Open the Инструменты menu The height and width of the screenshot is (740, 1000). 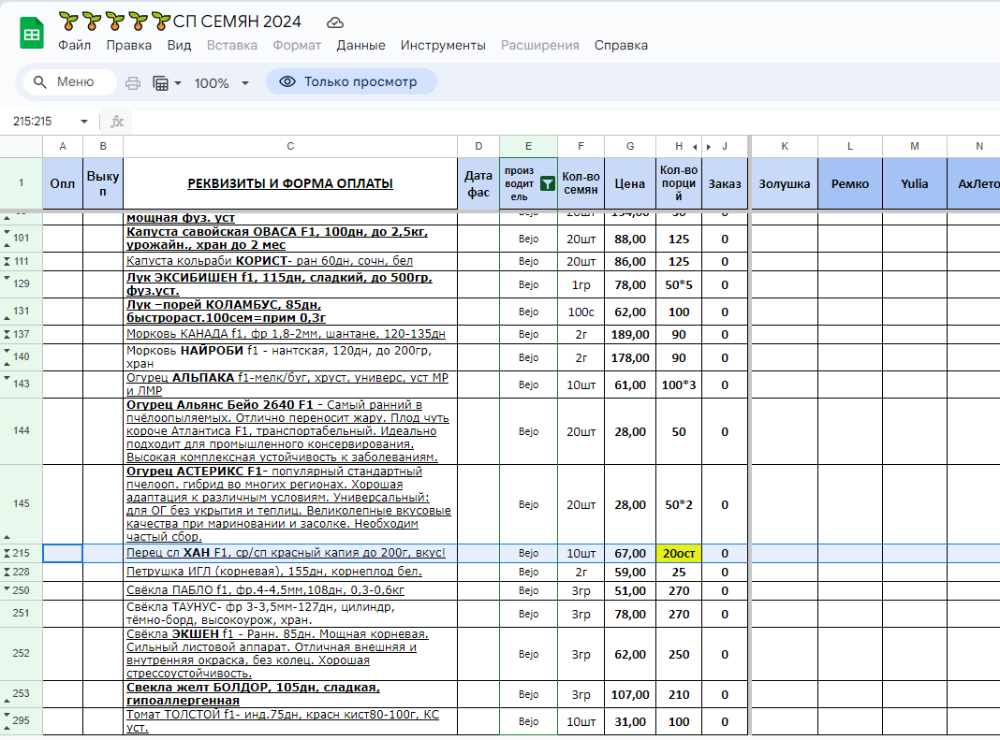tap(443, 45)
